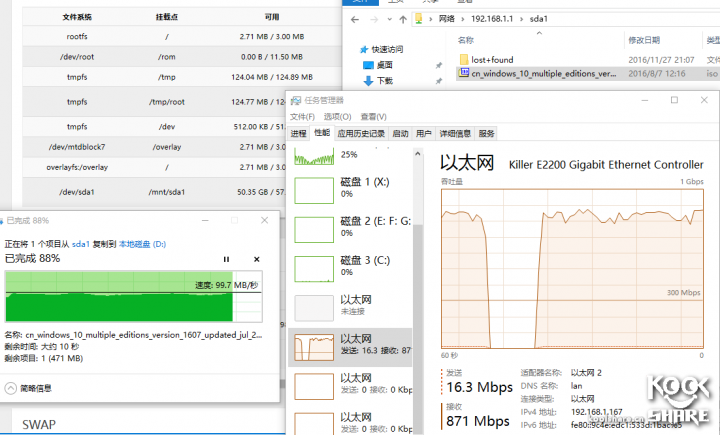This screenshot has height=435, width=720.
Task: Cancel the file copy with X
Action: tap(257, 260)
